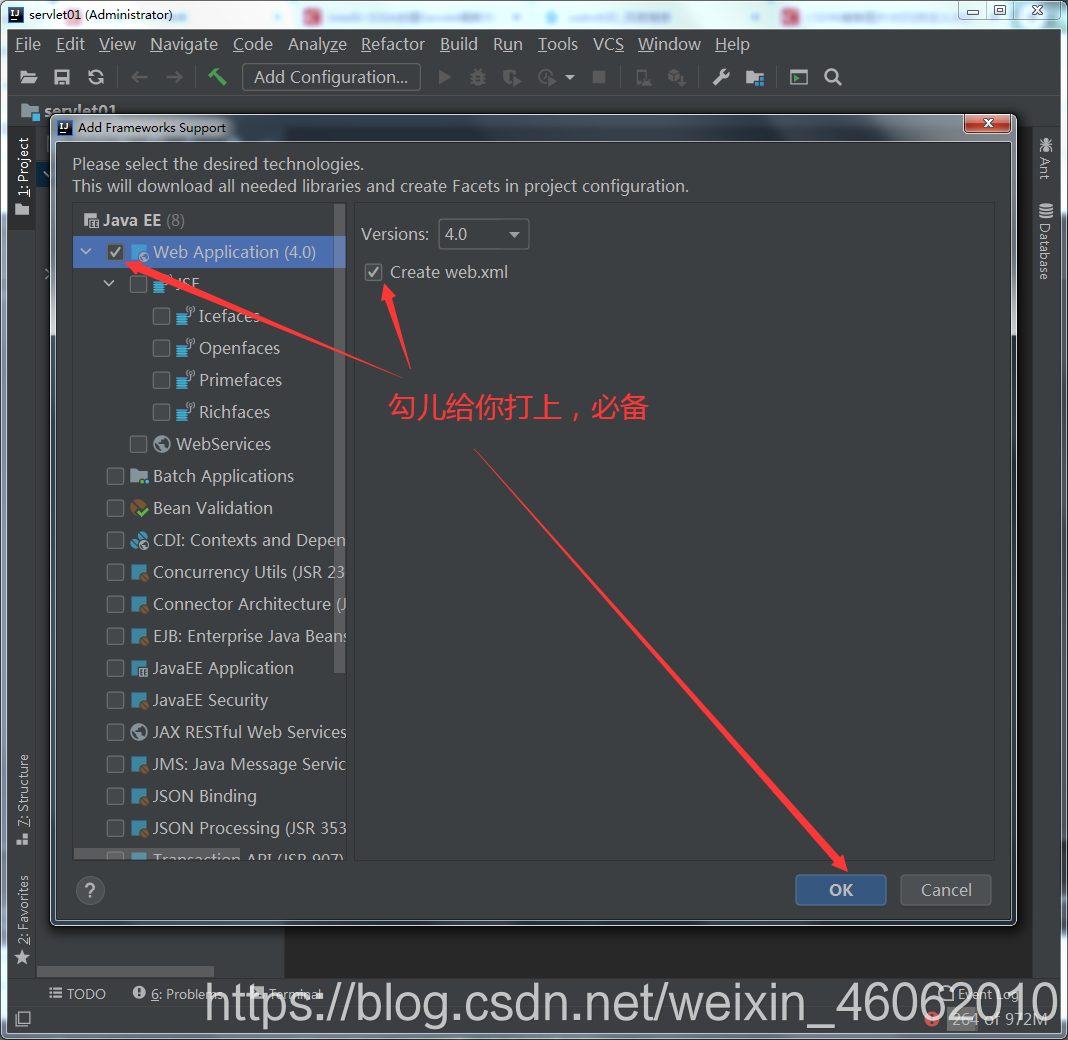Collapse the JSF tree node chevron

tap(109, 283)
